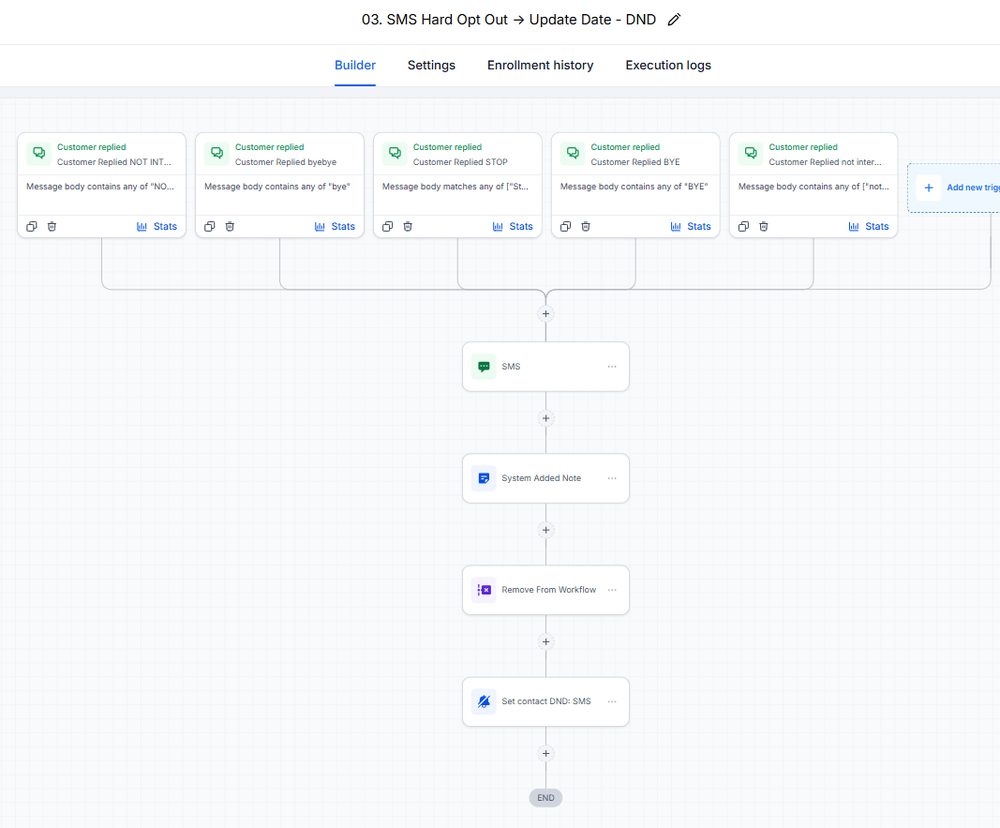
Task: Open options menu for Remove From Workflow
Action: coord(612,590)
